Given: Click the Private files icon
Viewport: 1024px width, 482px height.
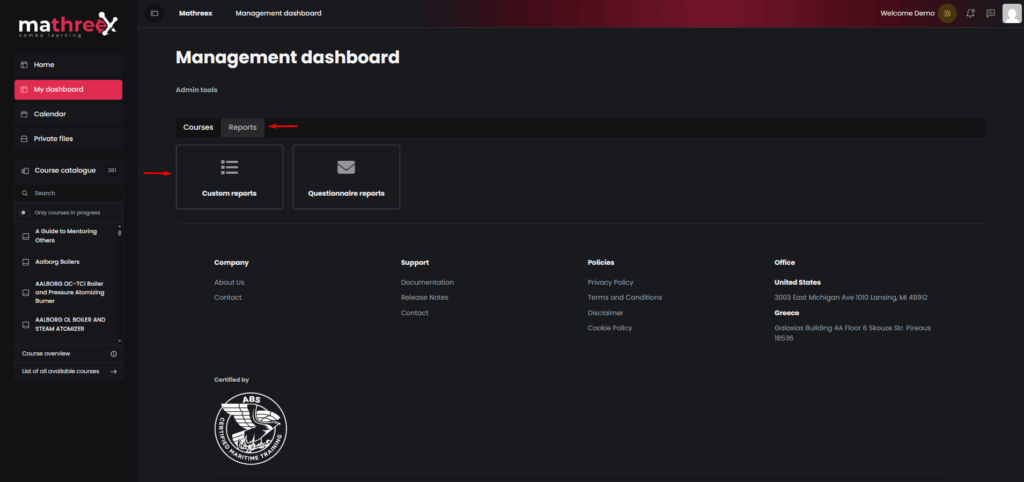Looking at the screenshot, I should (24, 138).
